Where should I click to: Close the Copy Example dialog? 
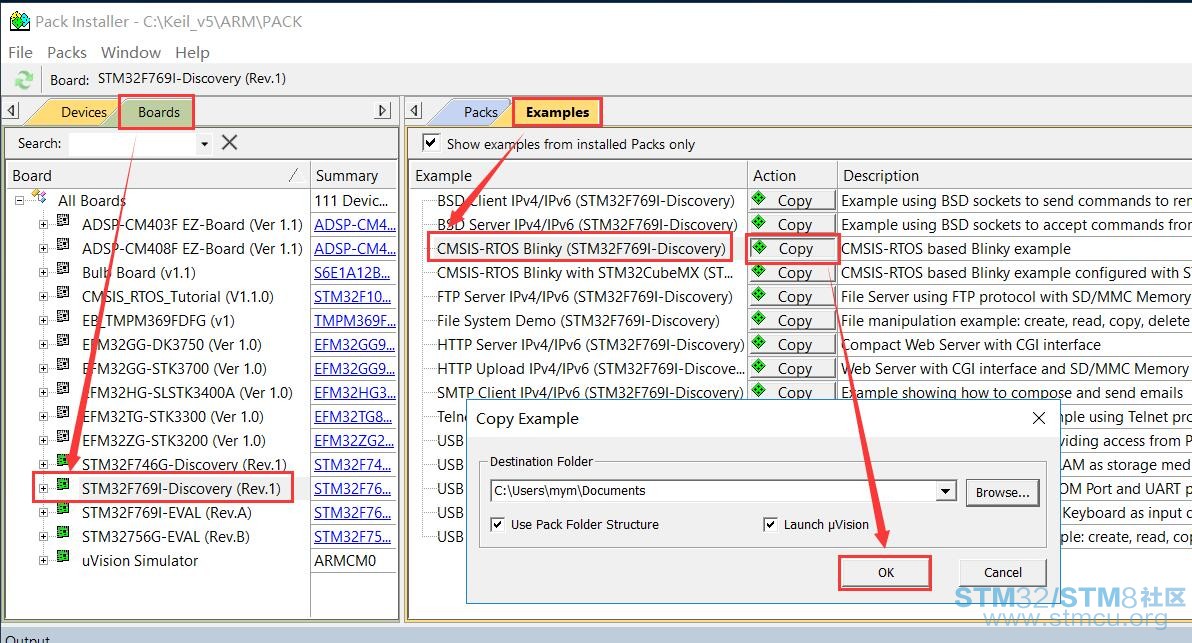[1038, 418]
